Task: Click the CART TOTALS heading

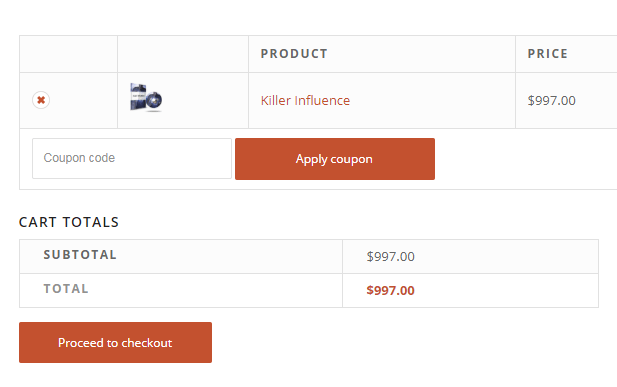Action: click(x=69, y=222)
